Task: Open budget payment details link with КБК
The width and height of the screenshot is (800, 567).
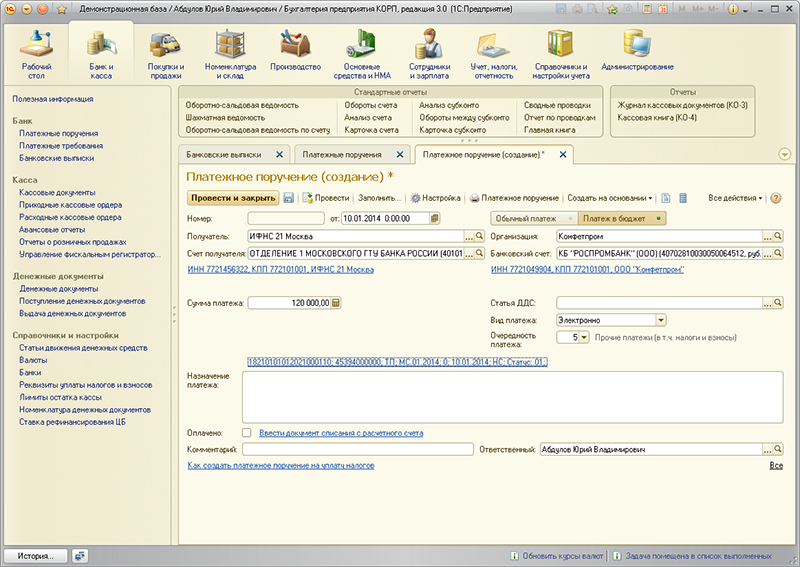Action: tap(397, 362)
